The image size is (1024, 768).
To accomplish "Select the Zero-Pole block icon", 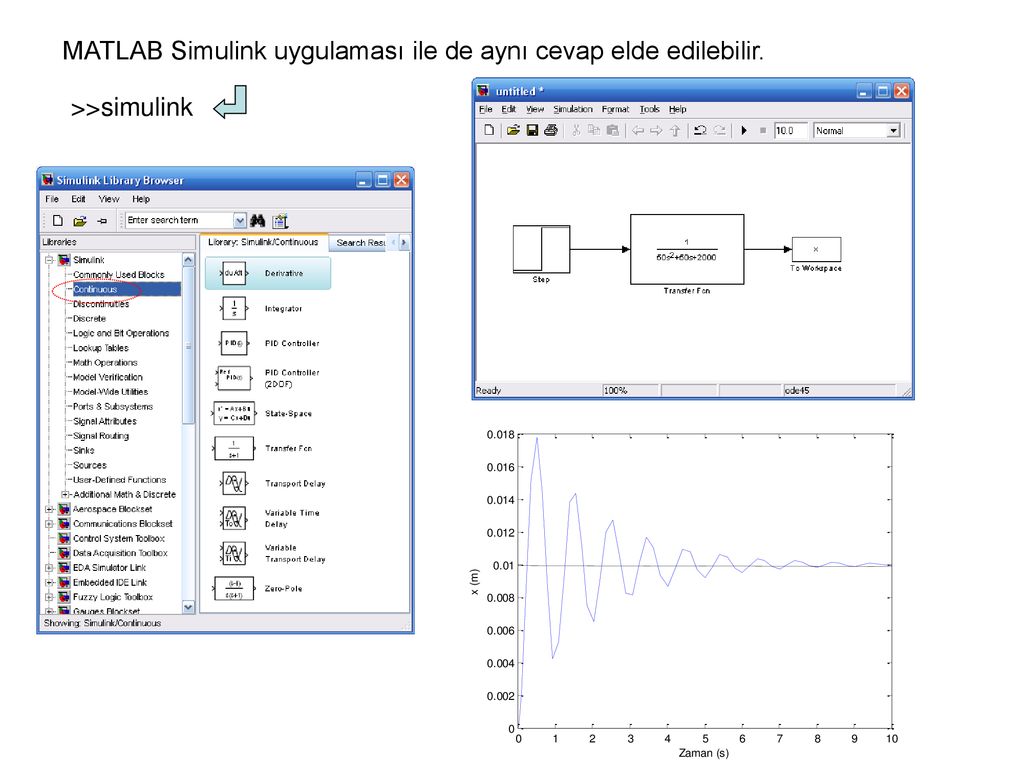I will click(x=234, y=588).
